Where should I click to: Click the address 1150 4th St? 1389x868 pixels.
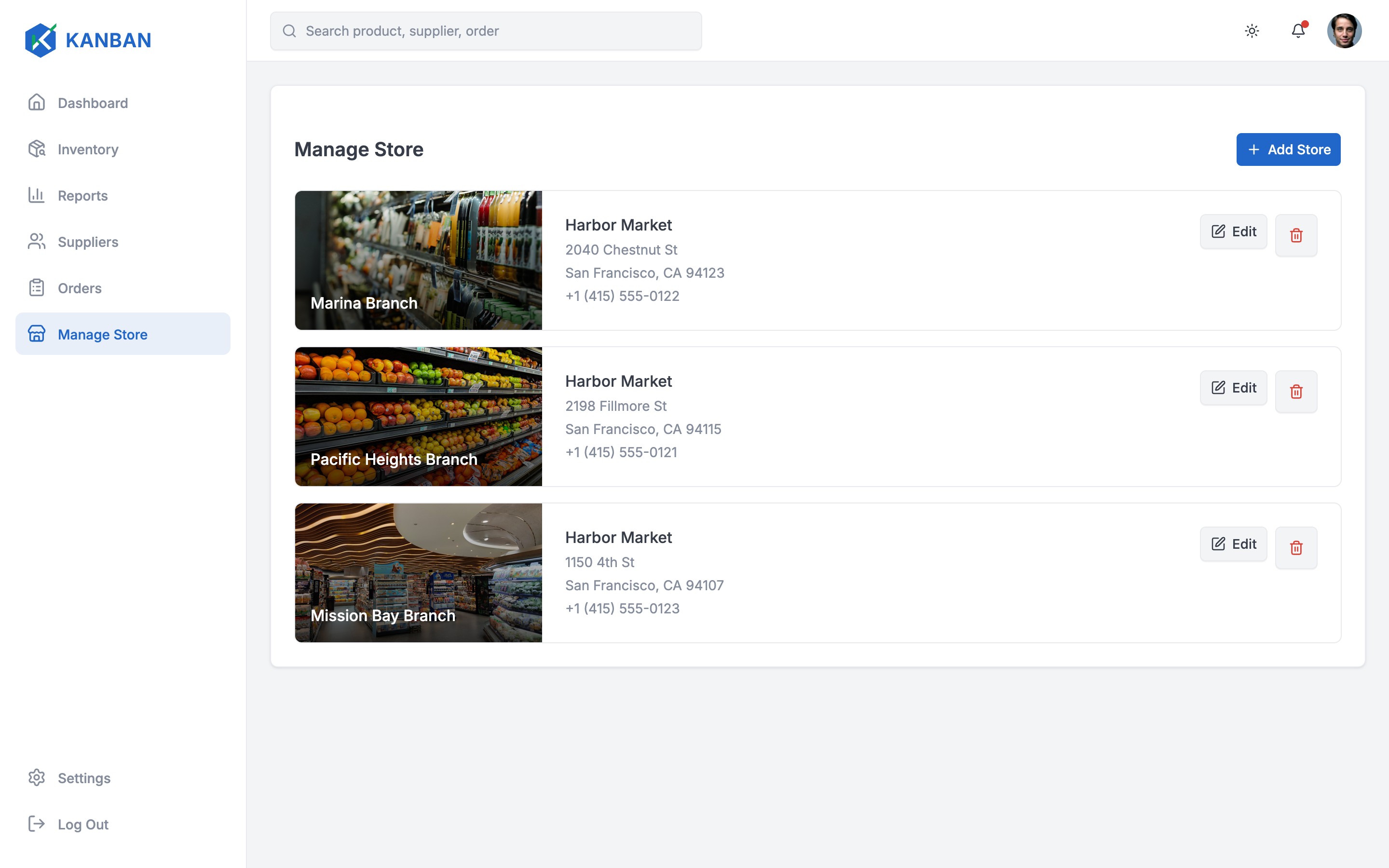pyautogui.click(x=600, y=562)
